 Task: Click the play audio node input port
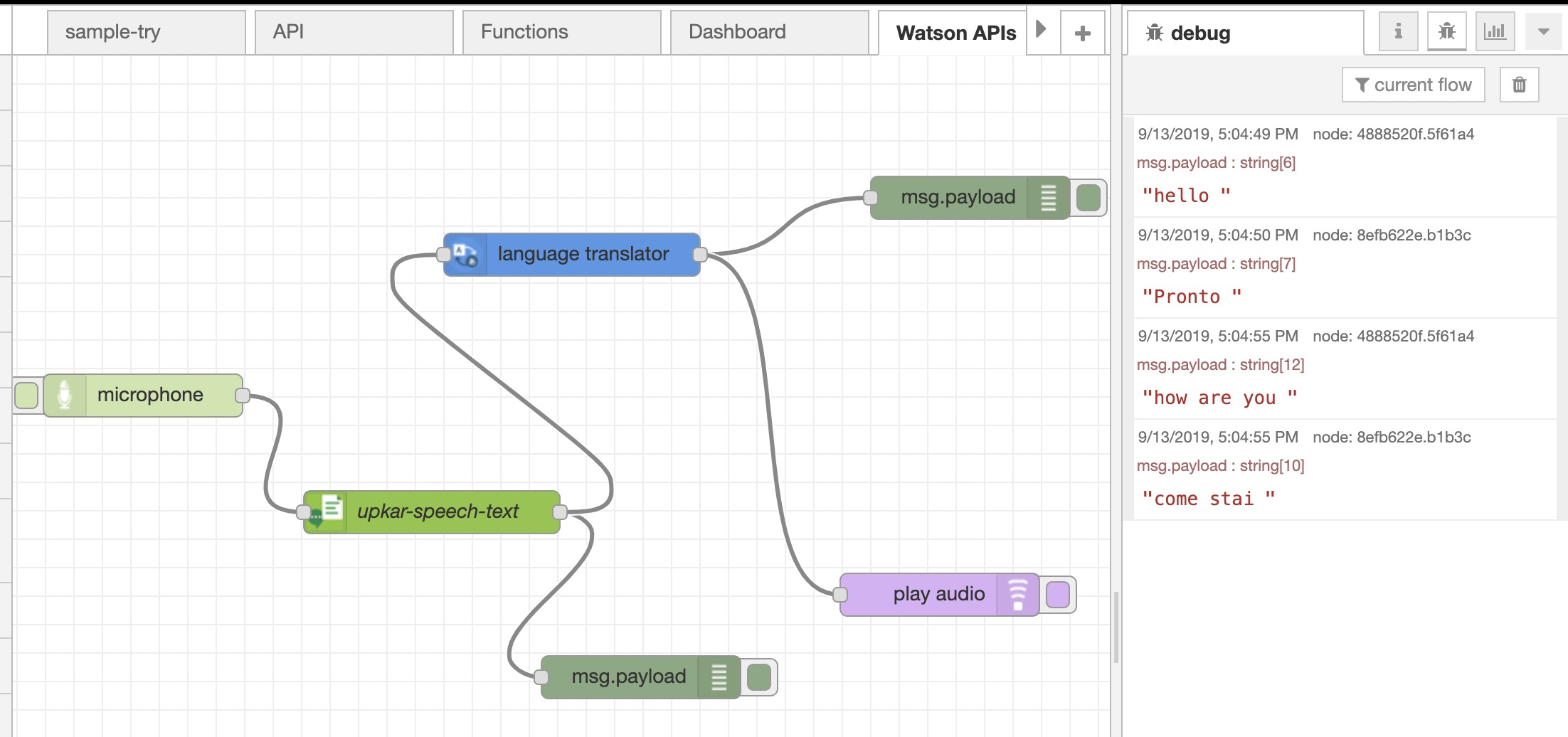pos(840,595)
